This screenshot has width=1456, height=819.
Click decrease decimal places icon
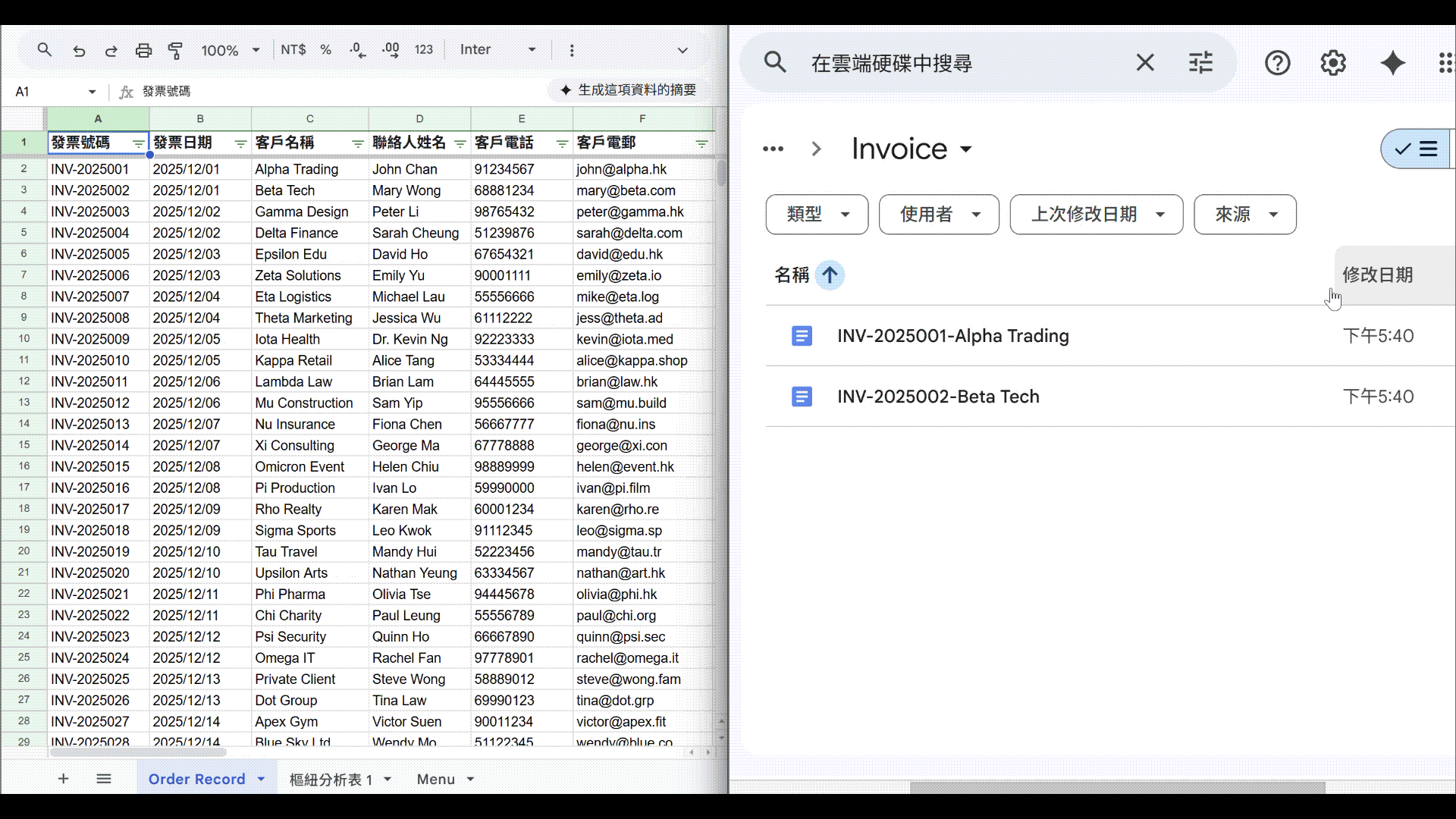tap(358, 51)
